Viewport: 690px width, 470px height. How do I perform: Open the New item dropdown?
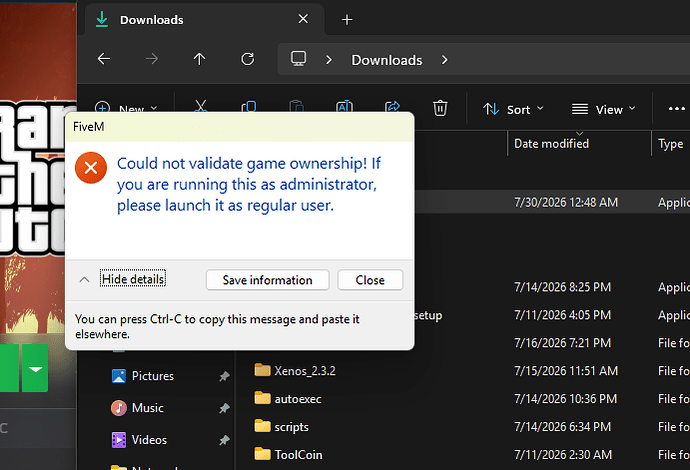pyautogui.click(x=126, y=107)
